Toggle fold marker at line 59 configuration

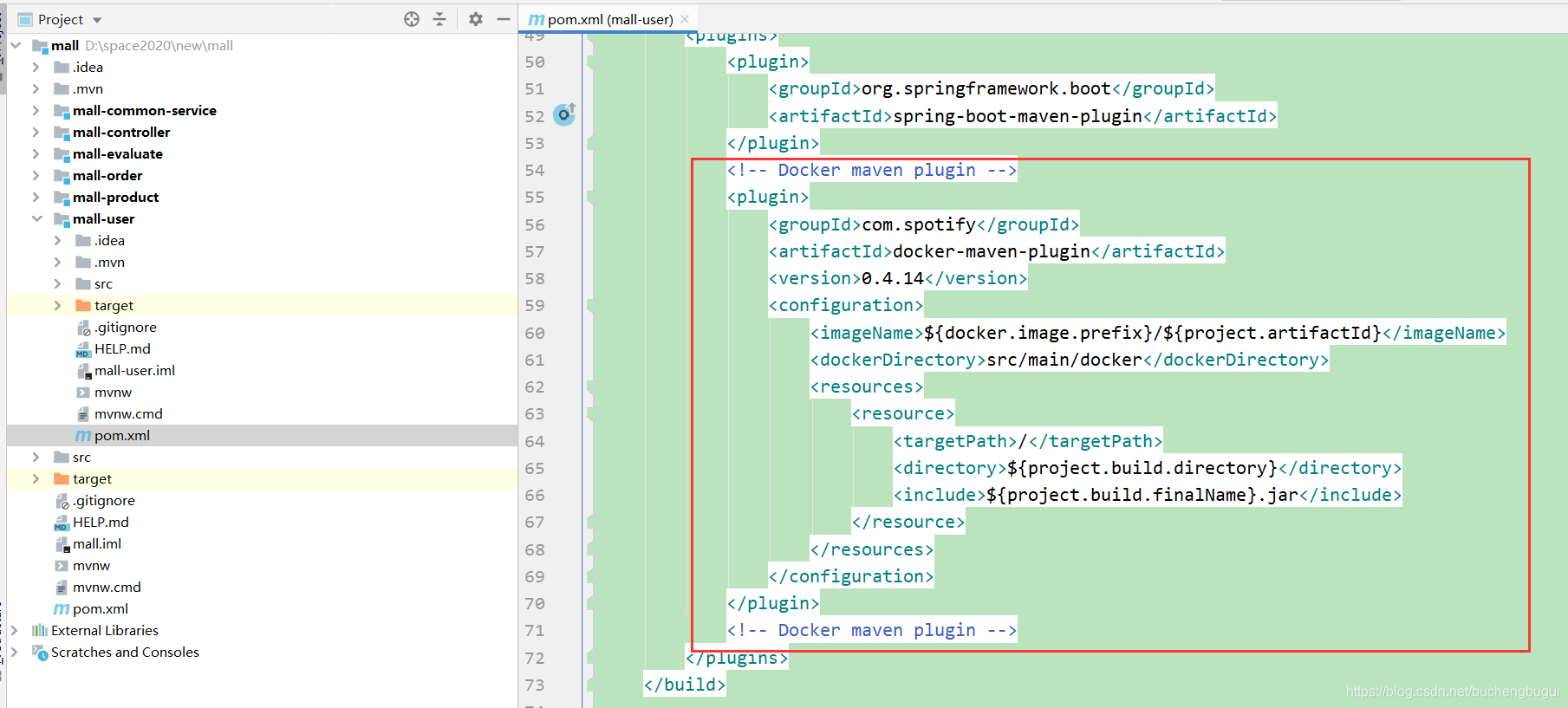tap(590, 305)
